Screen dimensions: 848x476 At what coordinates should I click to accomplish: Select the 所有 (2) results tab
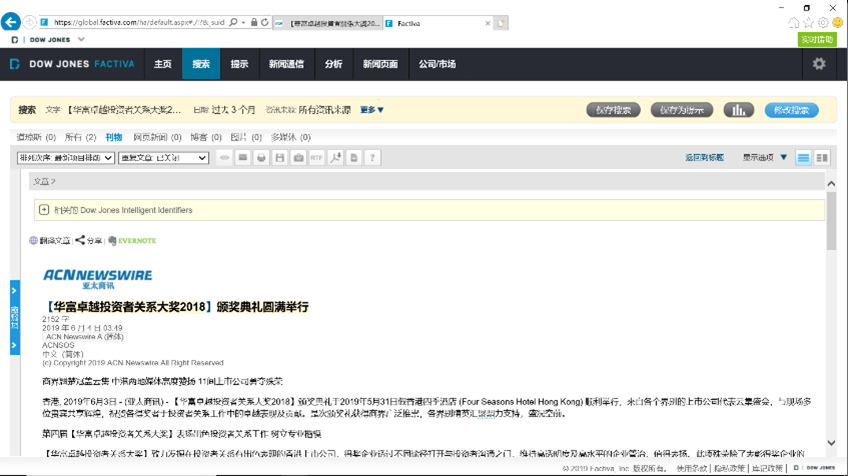click(x=80, y=137)
